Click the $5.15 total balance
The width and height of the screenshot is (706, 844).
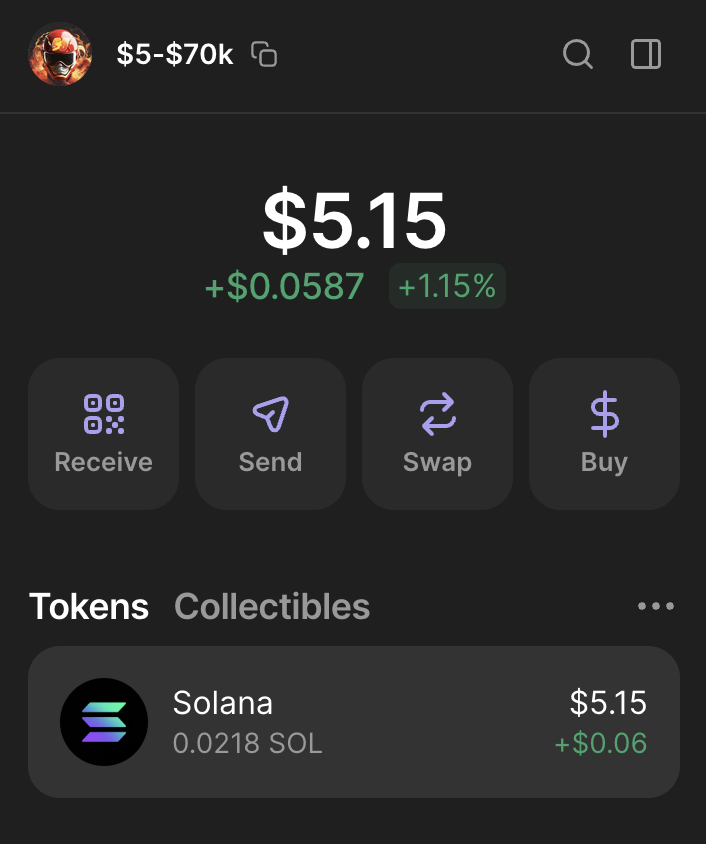tap(354, 220)
